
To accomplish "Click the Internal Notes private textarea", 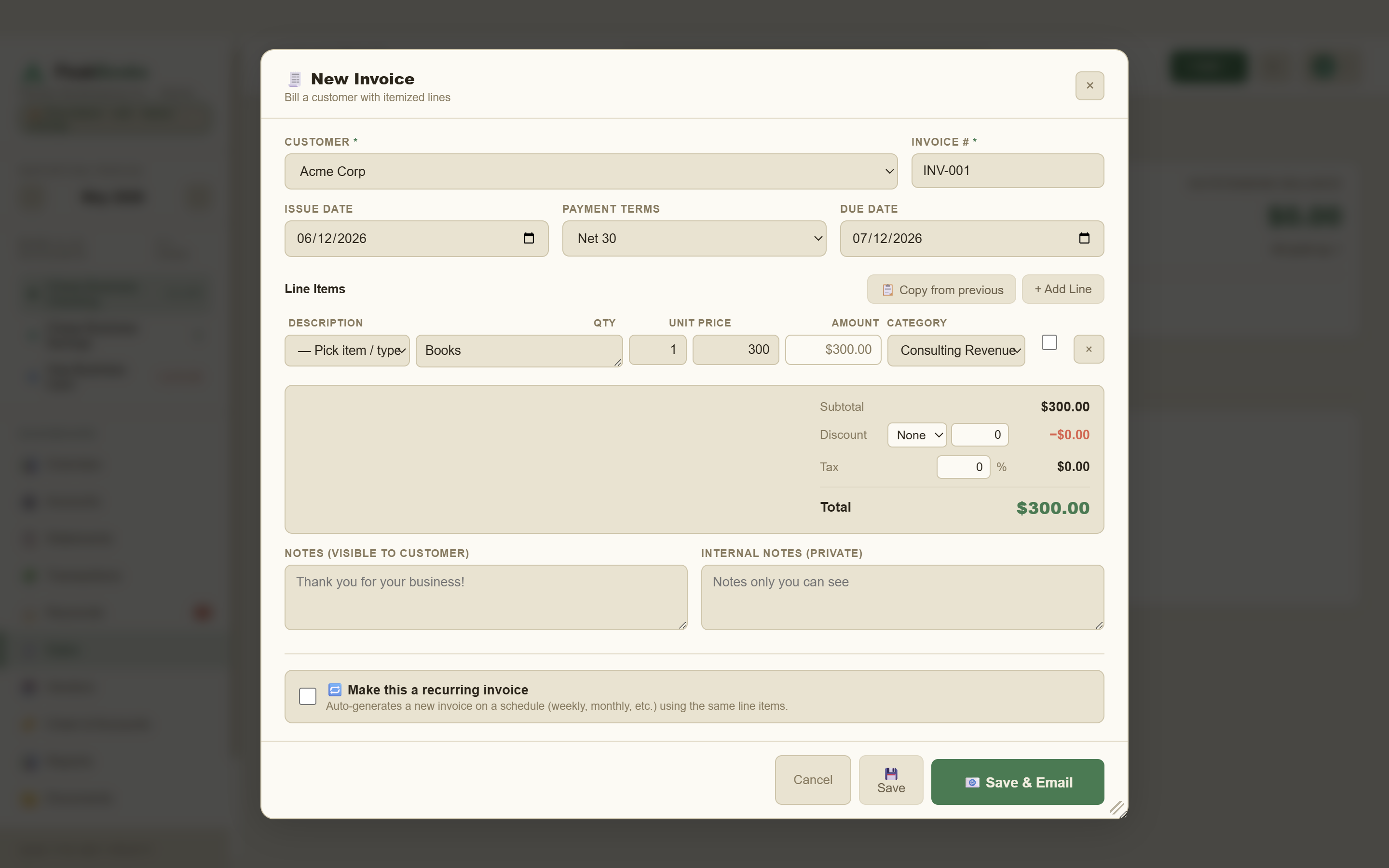I will pos(902,597).
